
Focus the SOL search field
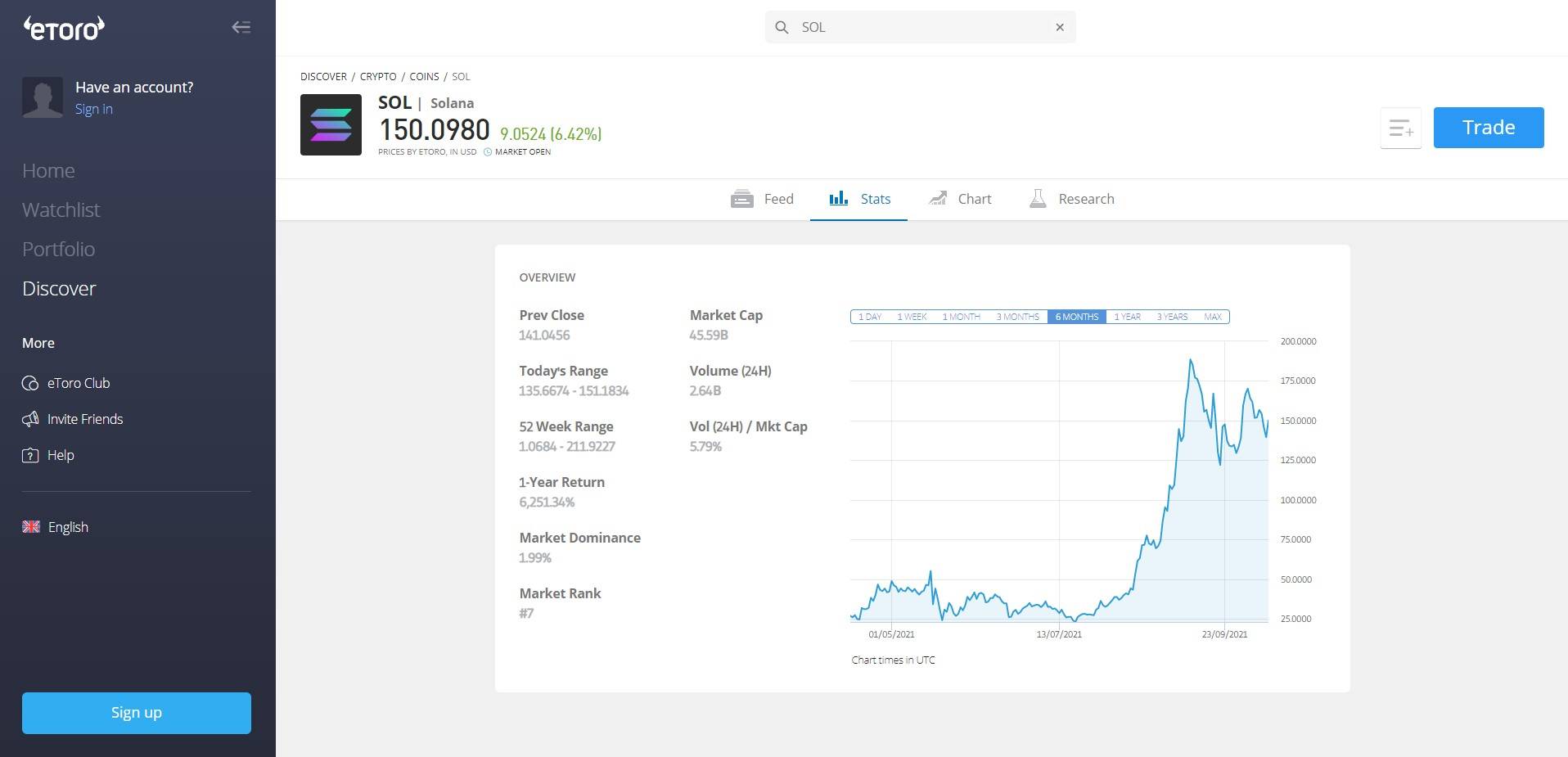pos(921,27)
